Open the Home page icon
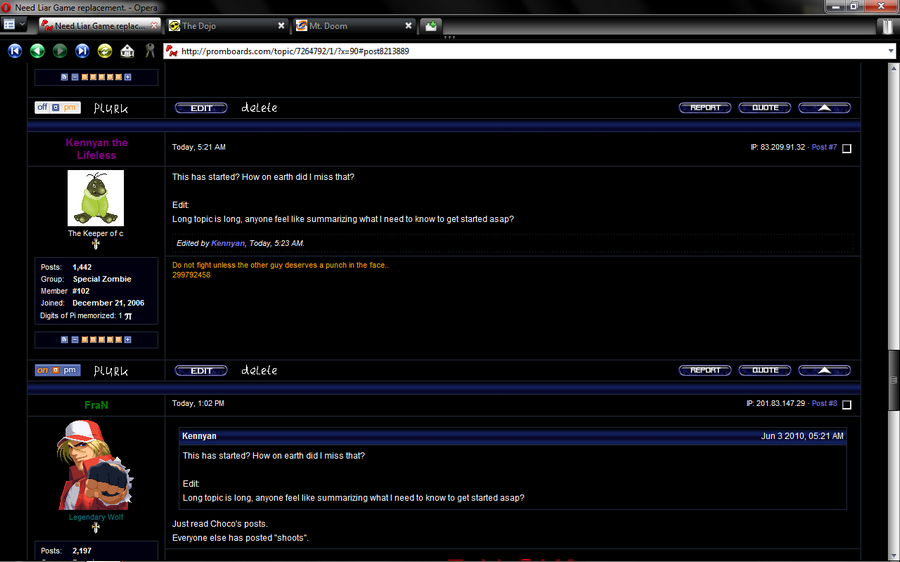 tap(127, 51)
